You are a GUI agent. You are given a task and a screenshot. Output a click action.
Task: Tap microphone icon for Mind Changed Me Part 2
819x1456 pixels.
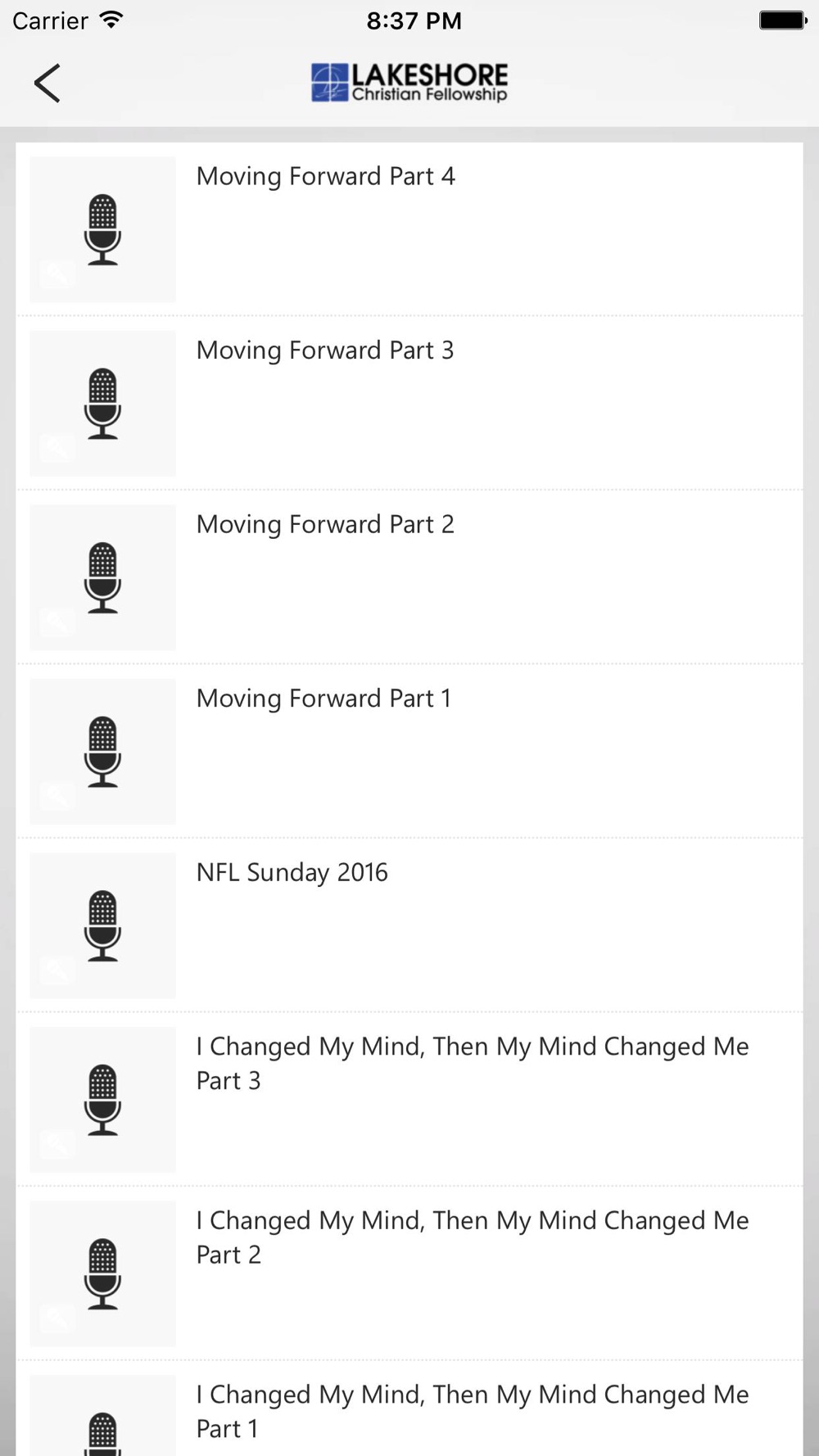102,1273
